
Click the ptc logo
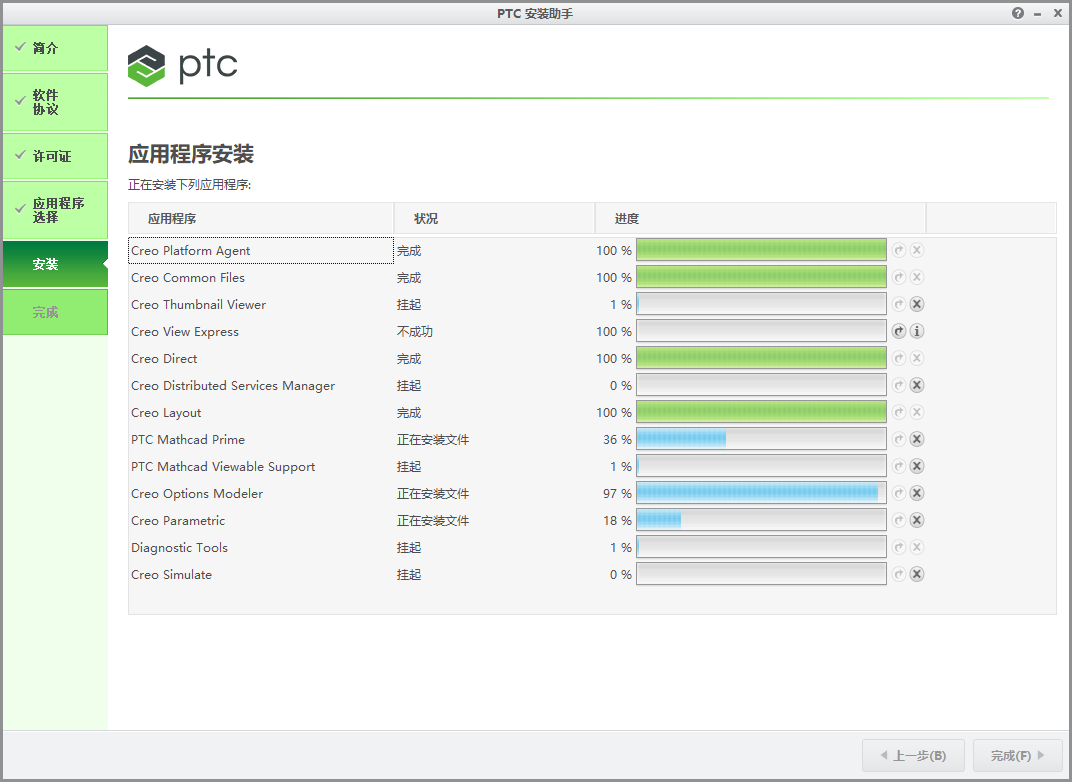click(183, 66)
